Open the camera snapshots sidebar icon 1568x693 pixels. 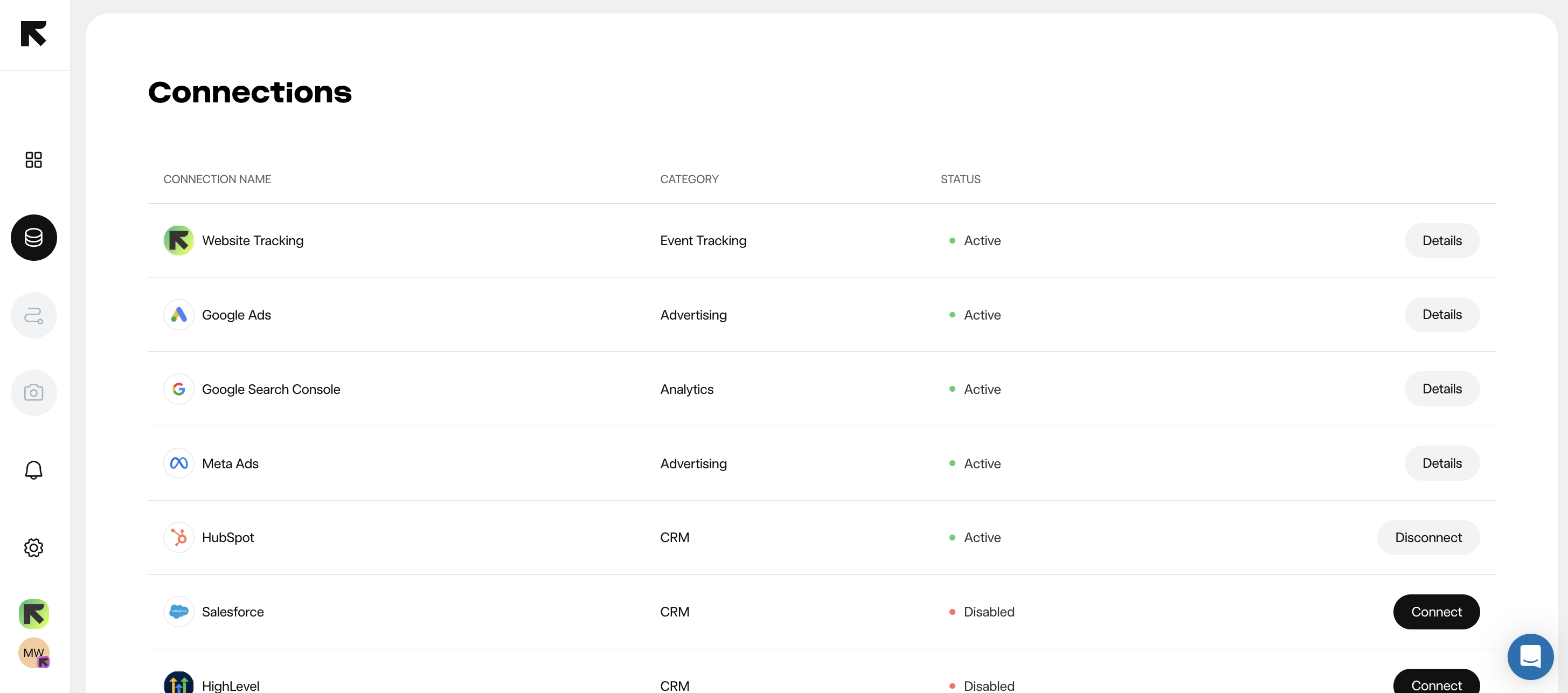click(33, 393)
